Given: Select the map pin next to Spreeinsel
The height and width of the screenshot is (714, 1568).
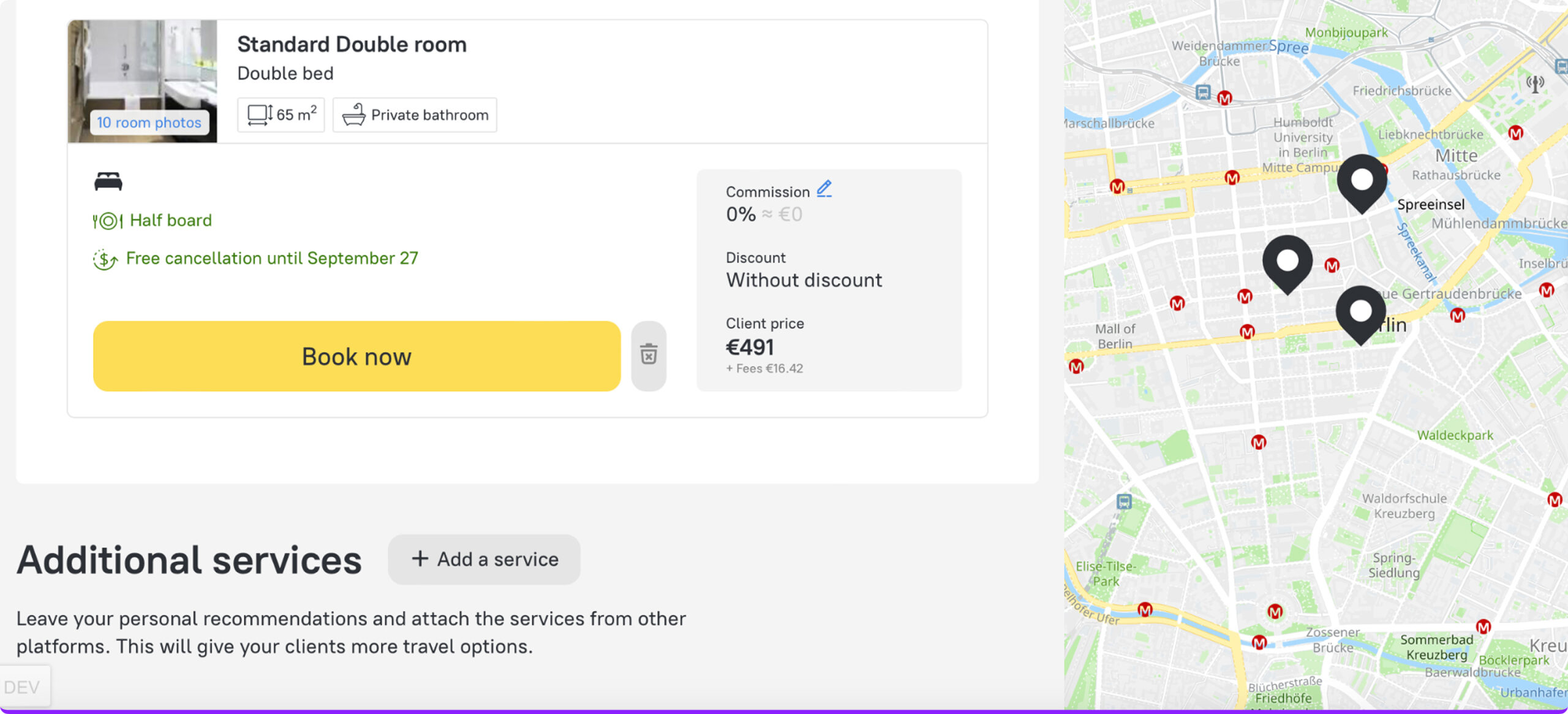Looking at the screenshot, I should [1362, 182].
